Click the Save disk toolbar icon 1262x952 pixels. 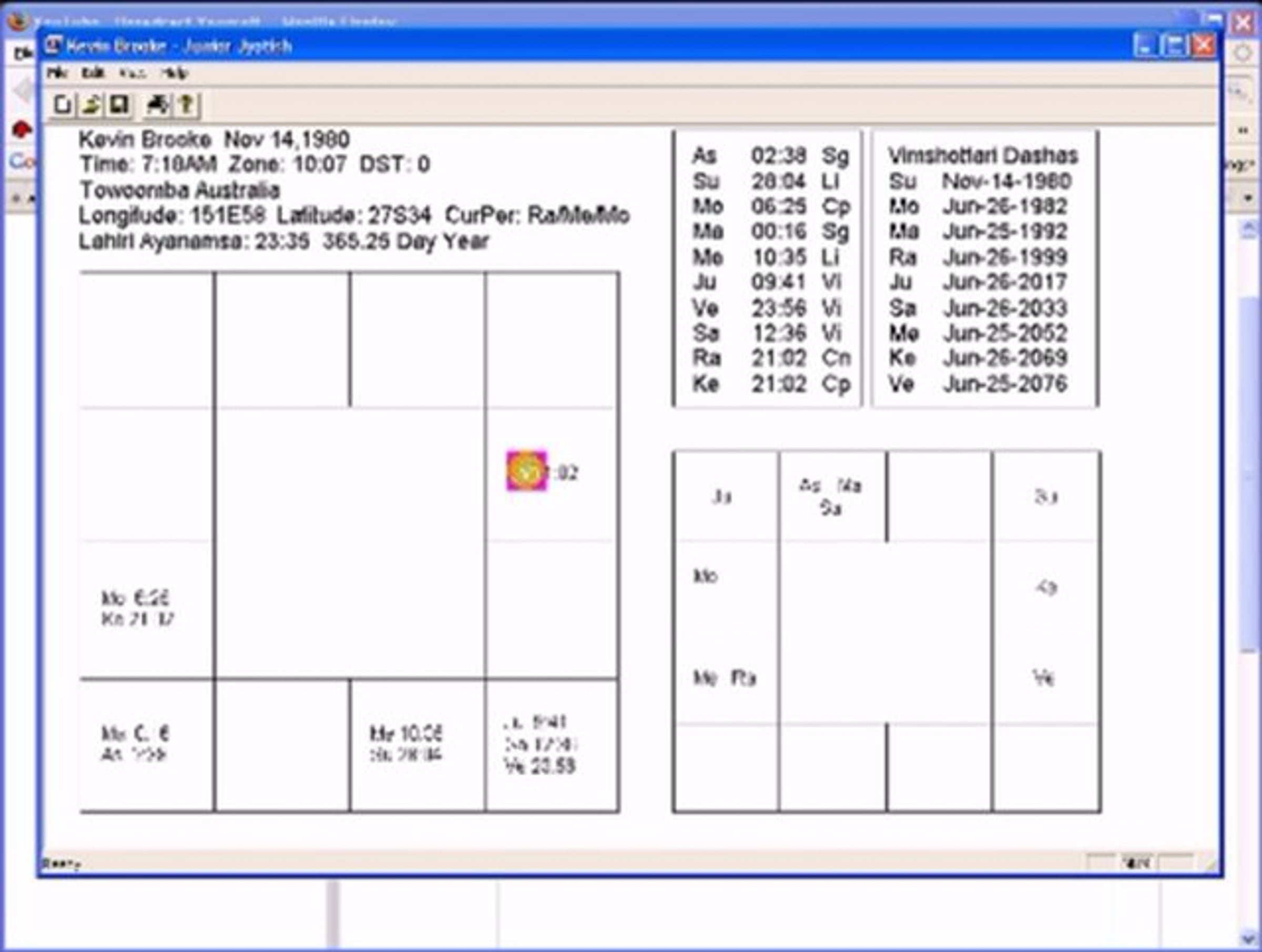[x=119, y=105]
